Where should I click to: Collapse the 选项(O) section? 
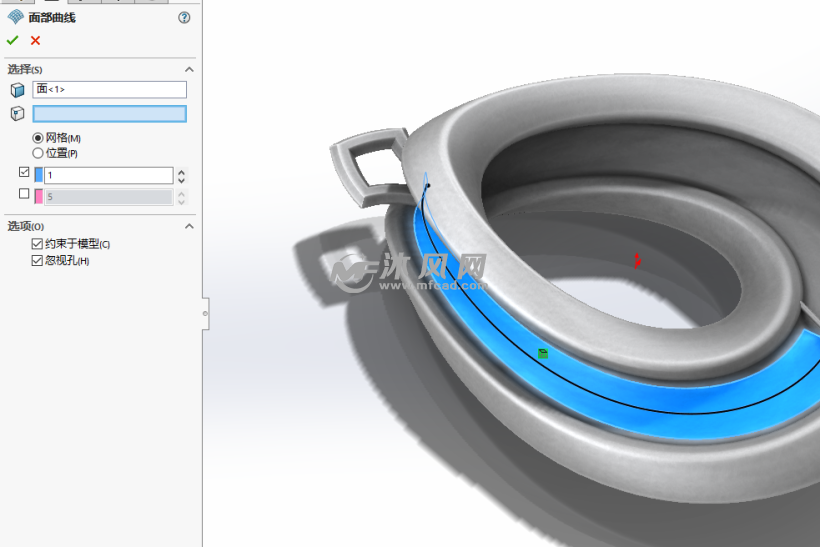click(x=189, y=226)
